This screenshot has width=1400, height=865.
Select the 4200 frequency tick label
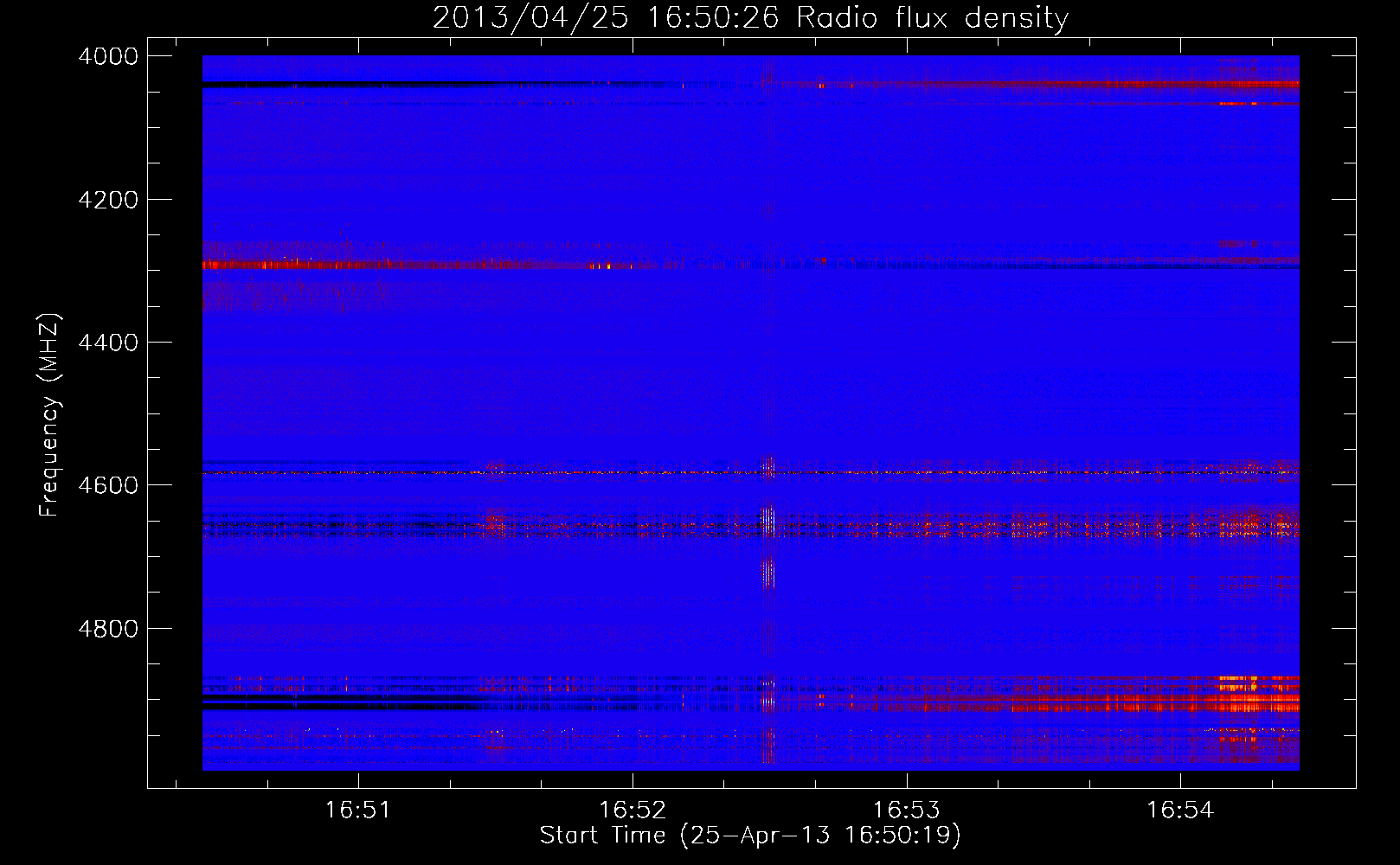[x=108, y=200]
